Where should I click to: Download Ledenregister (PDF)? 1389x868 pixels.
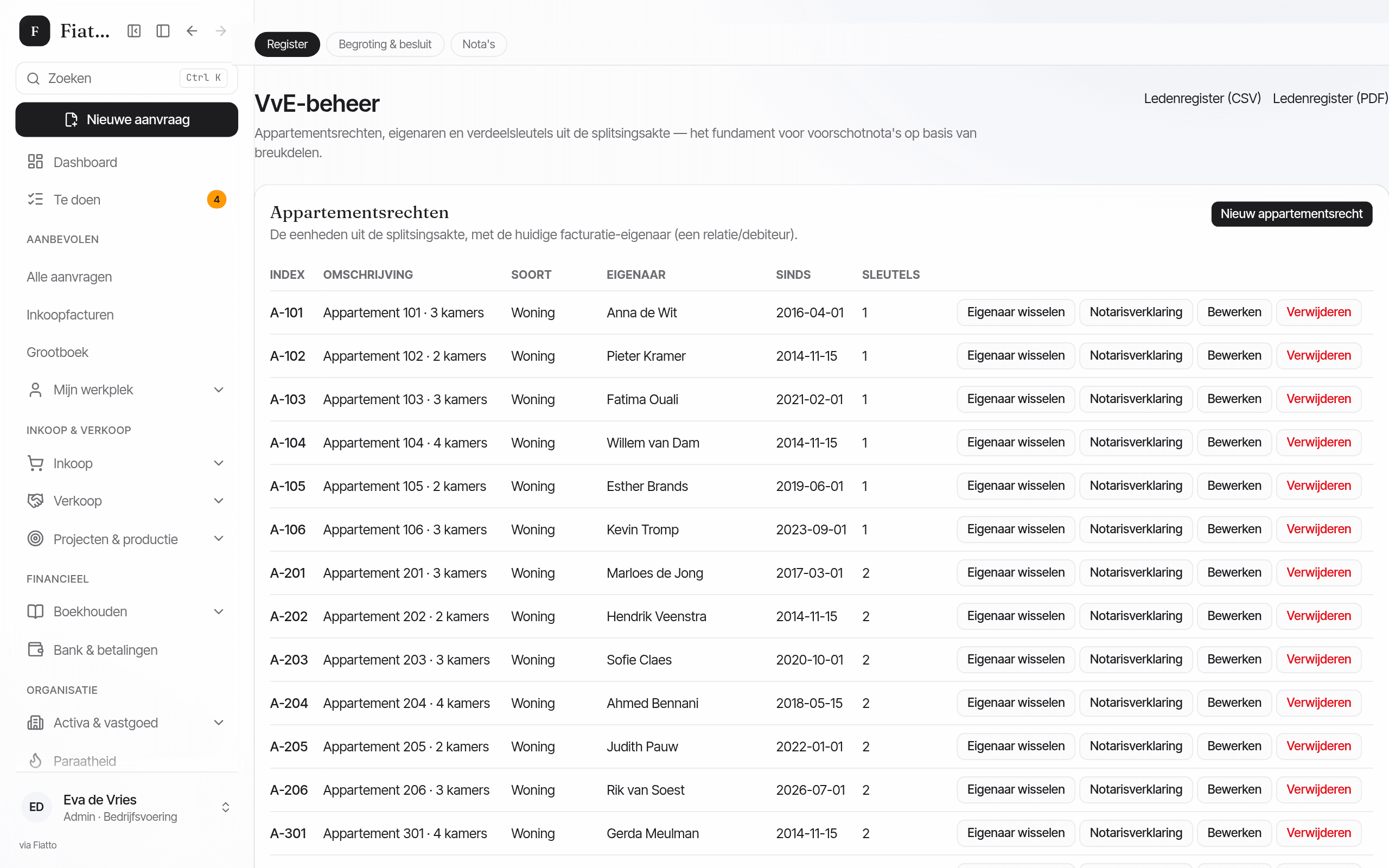point(1330,99)
